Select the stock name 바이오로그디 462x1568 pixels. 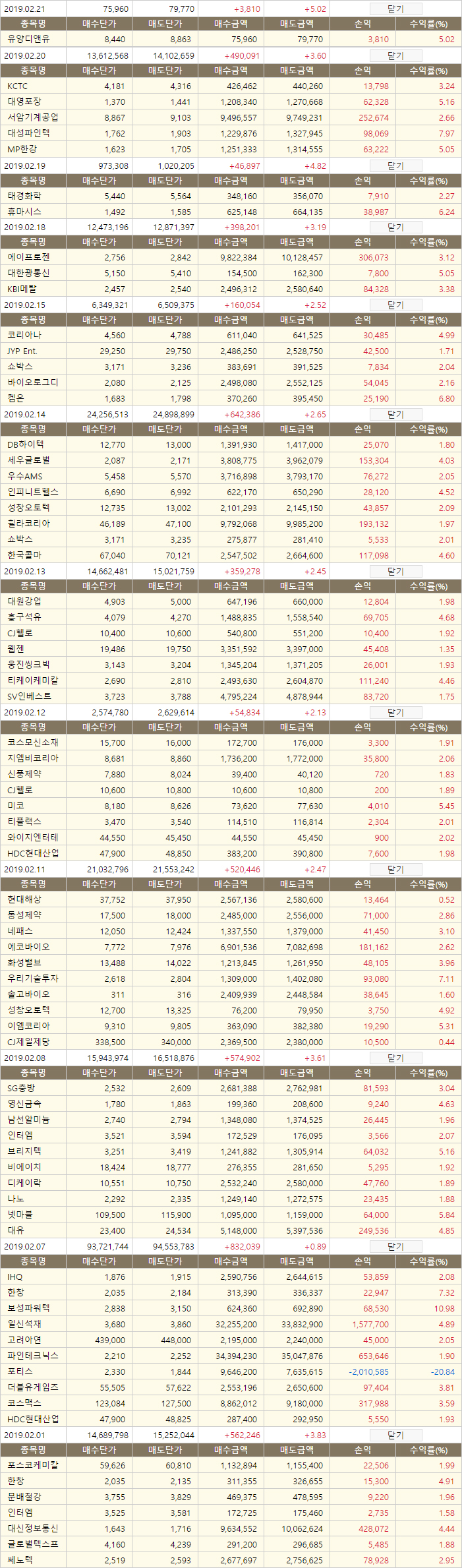(x=33, y=382)
